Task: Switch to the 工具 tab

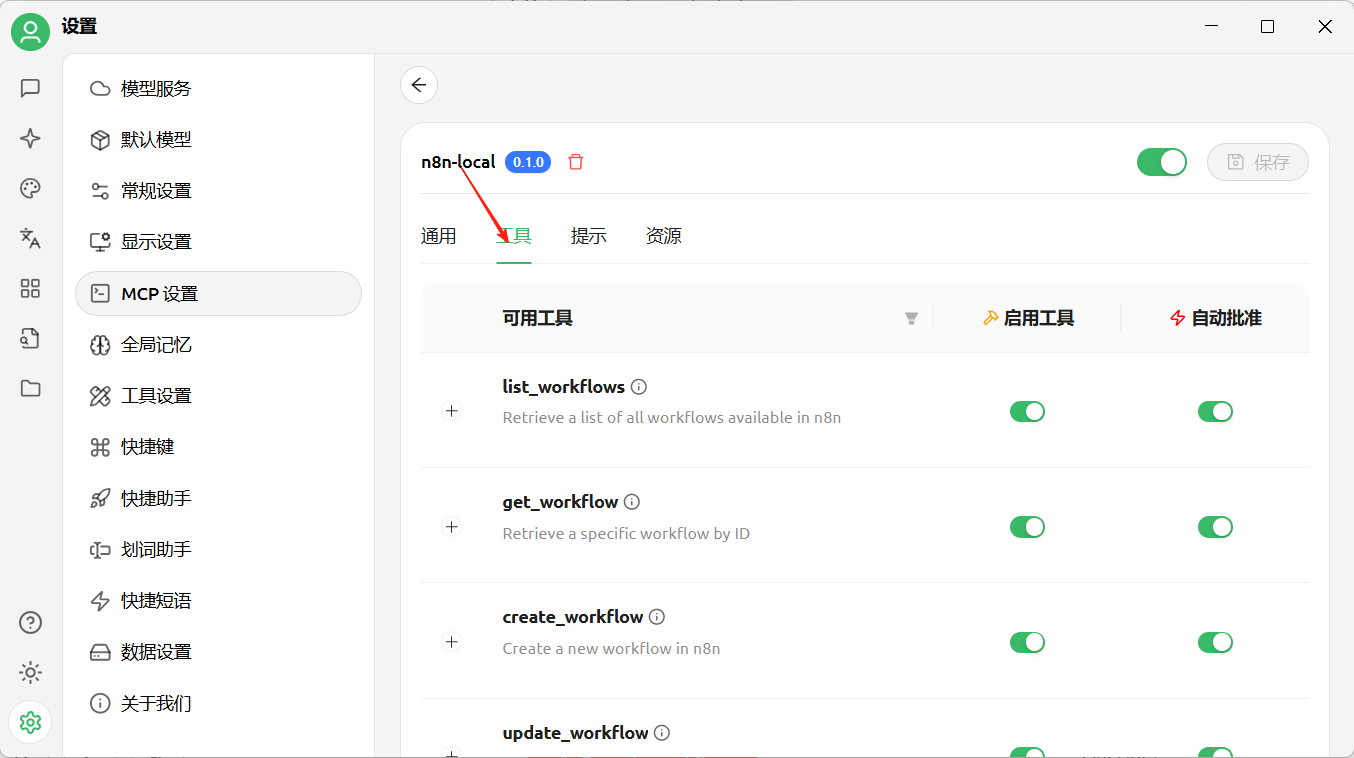Action: coord(514,236)
